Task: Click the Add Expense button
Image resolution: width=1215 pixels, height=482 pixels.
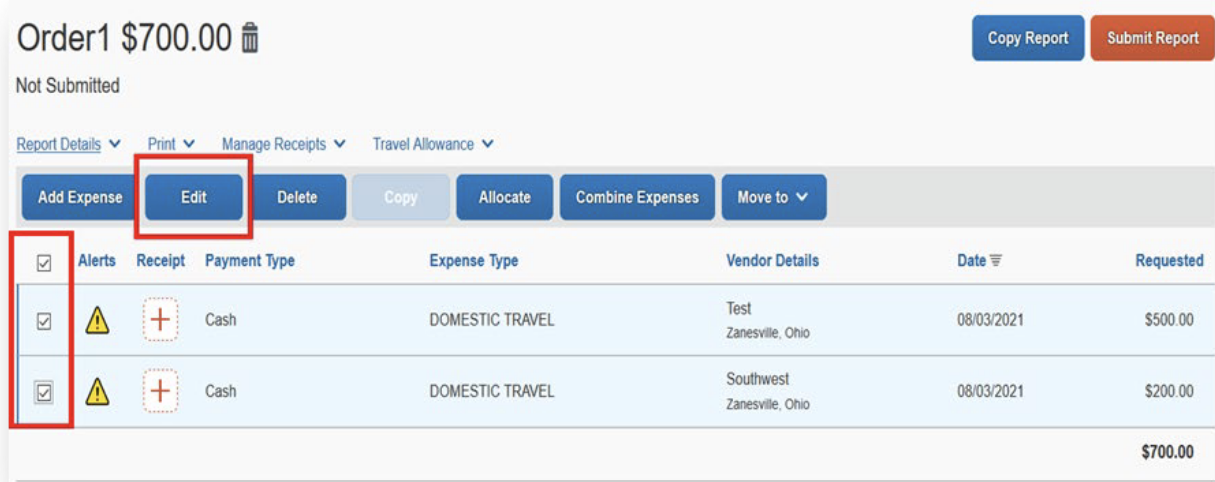Action: click(x=80, y=198)
